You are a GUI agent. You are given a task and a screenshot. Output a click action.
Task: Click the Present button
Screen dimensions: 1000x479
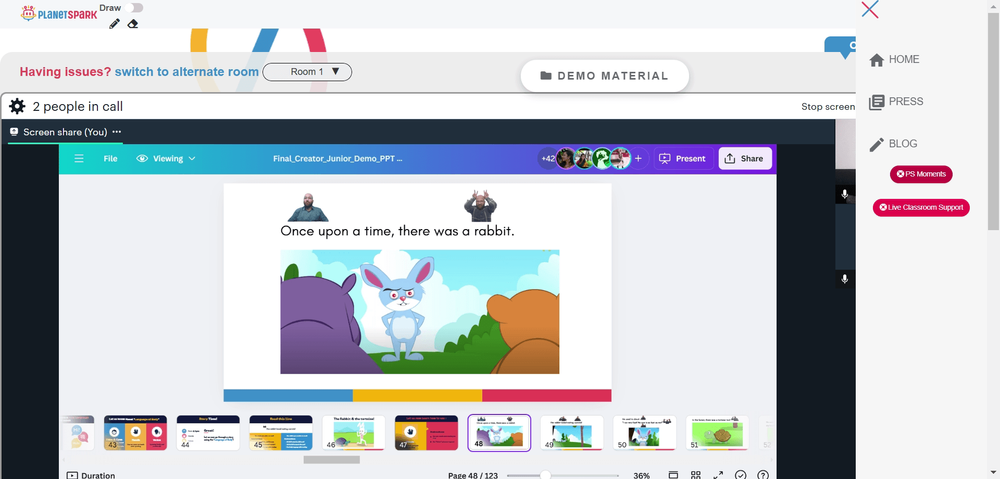point(682,159)
